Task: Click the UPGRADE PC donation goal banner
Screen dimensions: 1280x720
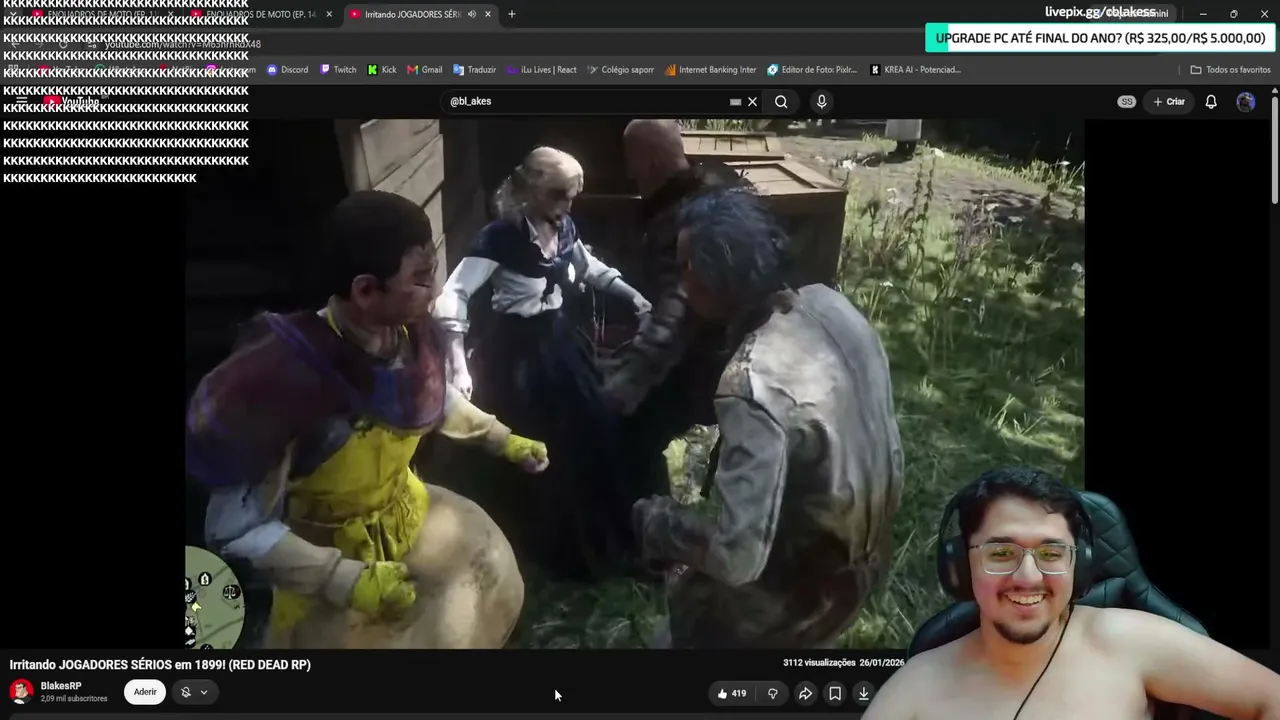Action: point(1100,38)
